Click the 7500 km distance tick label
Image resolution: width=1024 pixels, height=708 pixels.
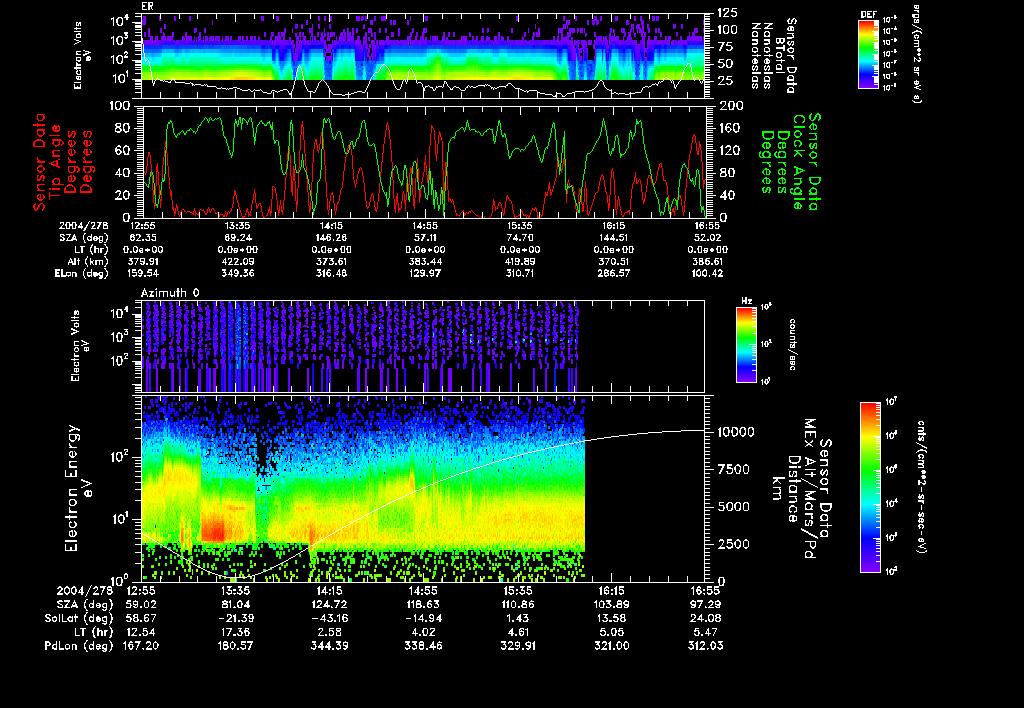732,470
